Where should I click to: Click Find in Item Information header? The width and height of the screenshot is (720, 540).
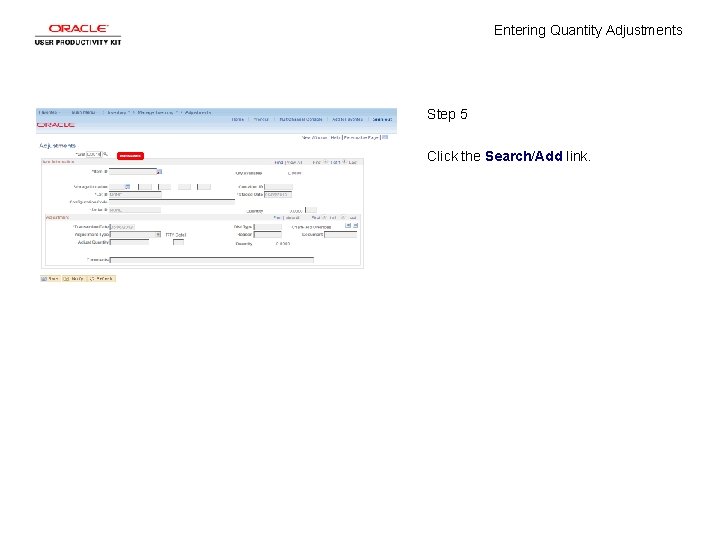278,163
